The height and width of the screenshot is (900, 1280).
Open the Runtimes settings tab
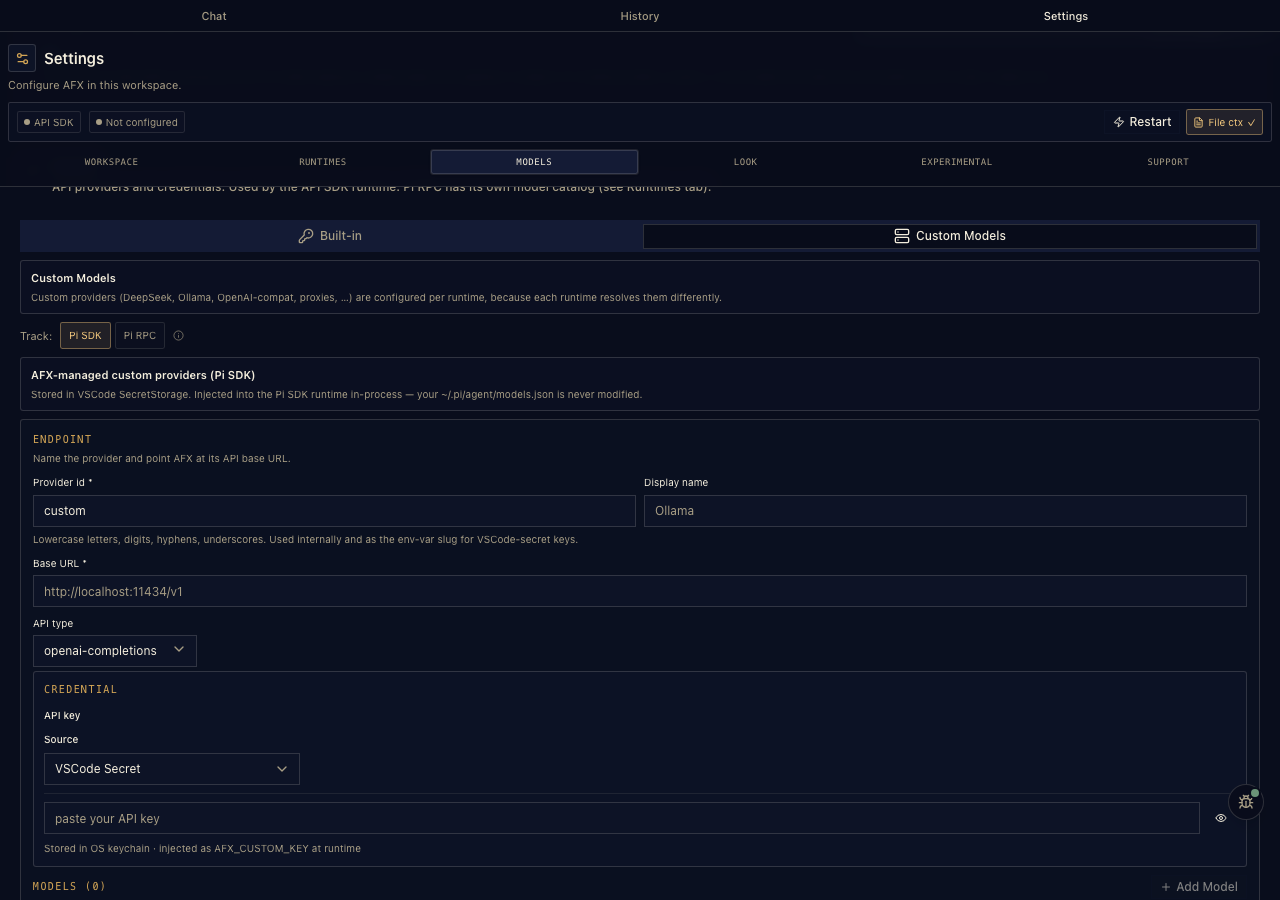coord(322,162)
